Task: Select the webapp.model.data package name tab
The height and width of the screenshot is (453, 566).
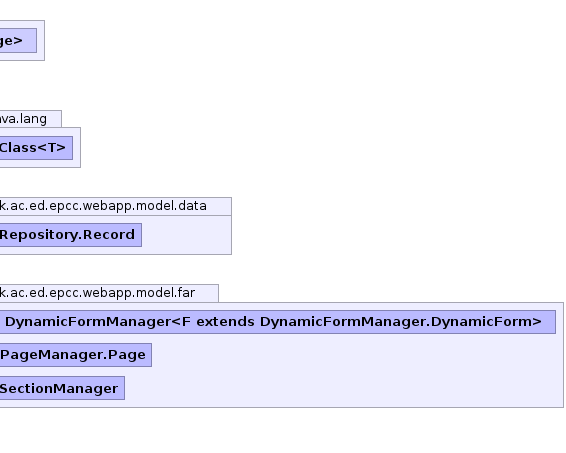Action: (116, 206)
